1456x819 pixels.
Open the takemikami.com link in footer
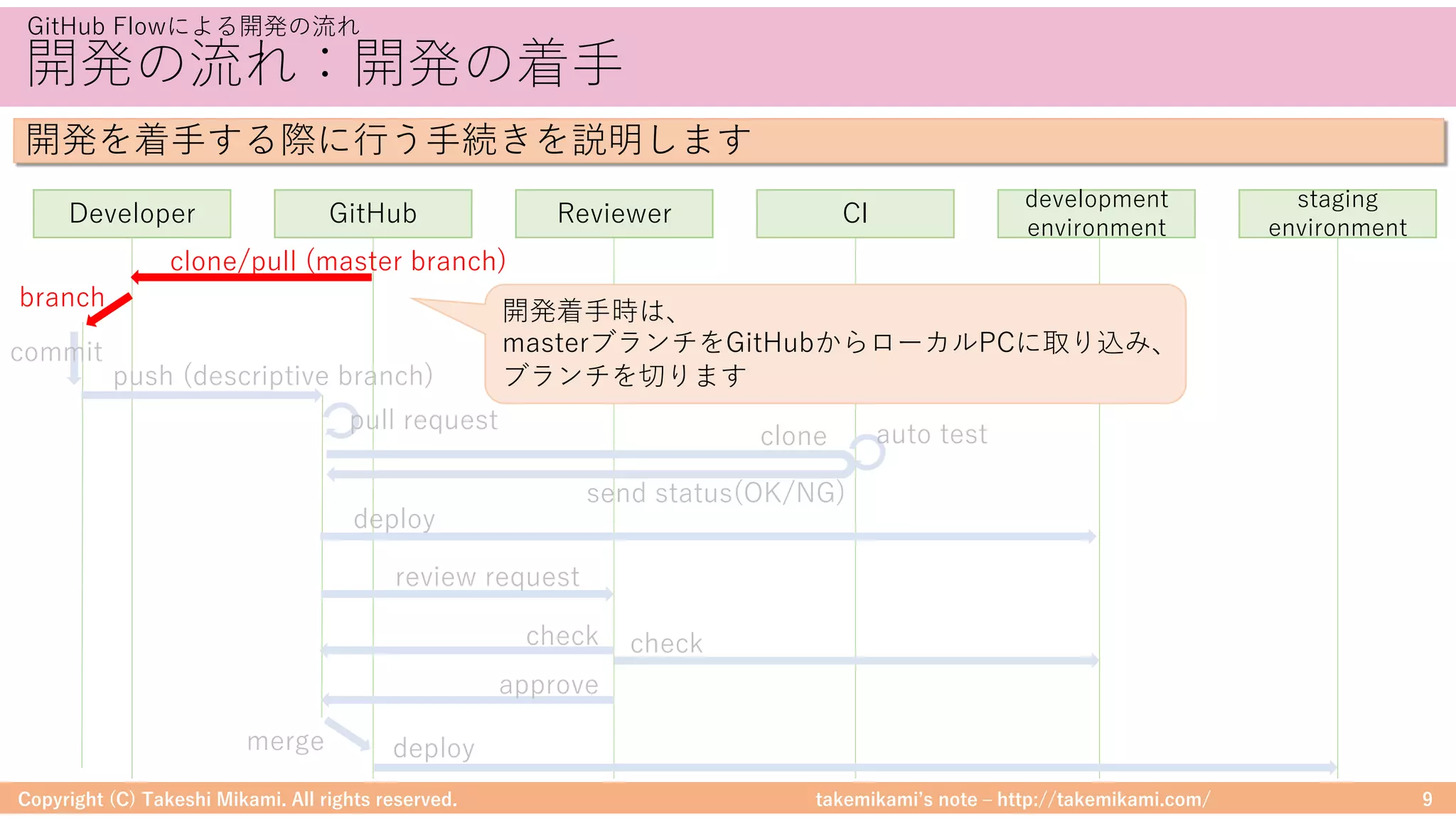(x=1103, y=799)
